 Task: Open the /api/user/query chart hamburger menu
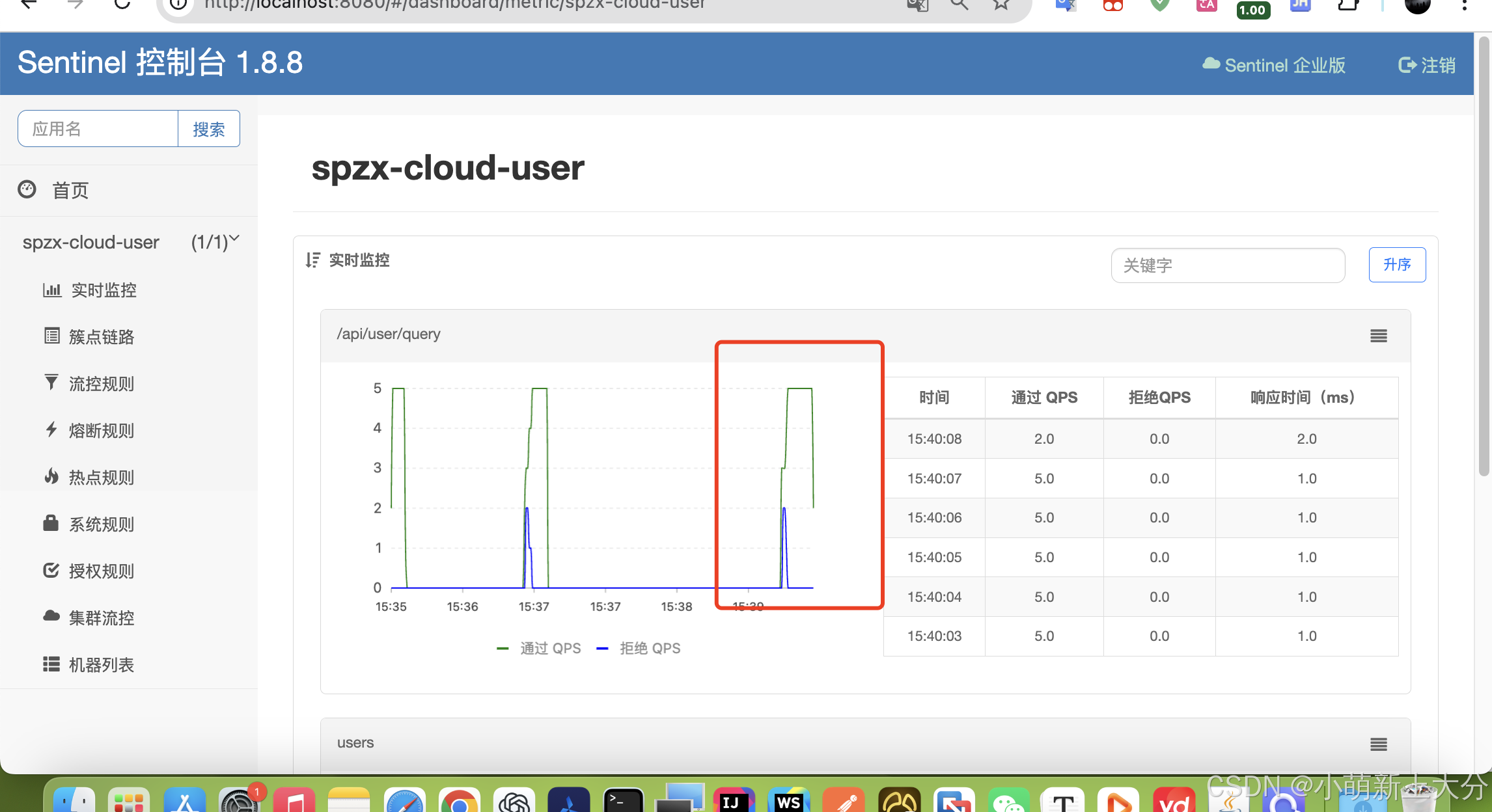pyautogui.click(x=1378, y=336)
